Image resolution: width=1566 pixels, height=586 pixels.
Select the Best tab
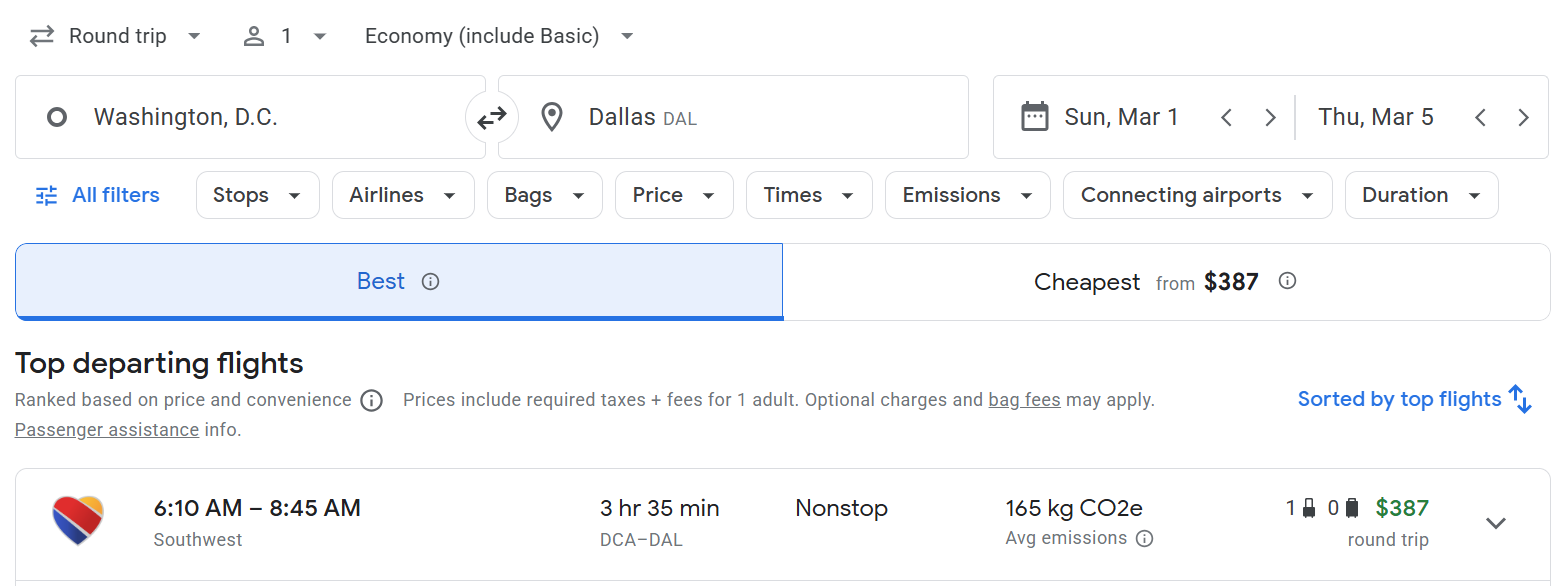point(399,282)
